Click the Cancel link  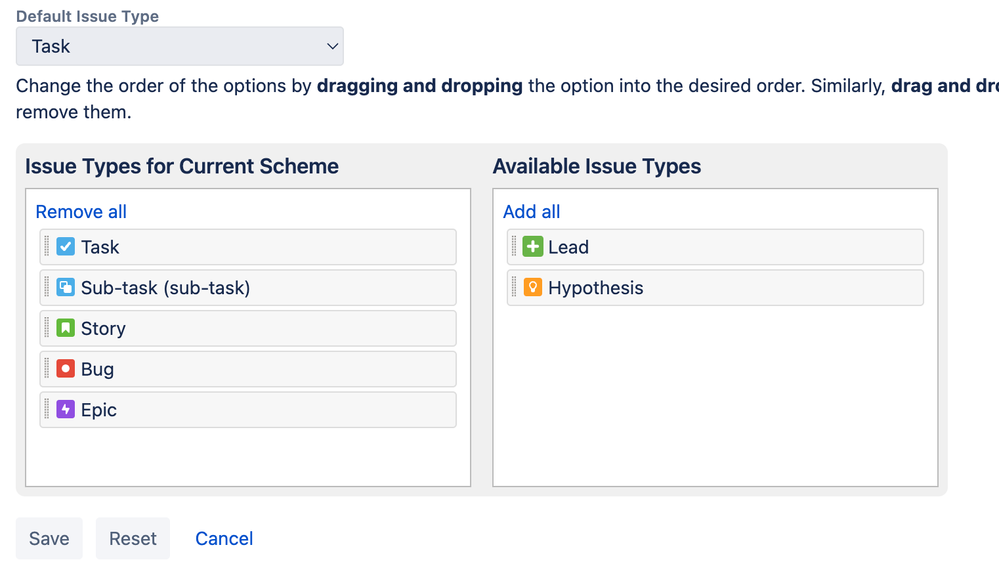click(224, 539)
